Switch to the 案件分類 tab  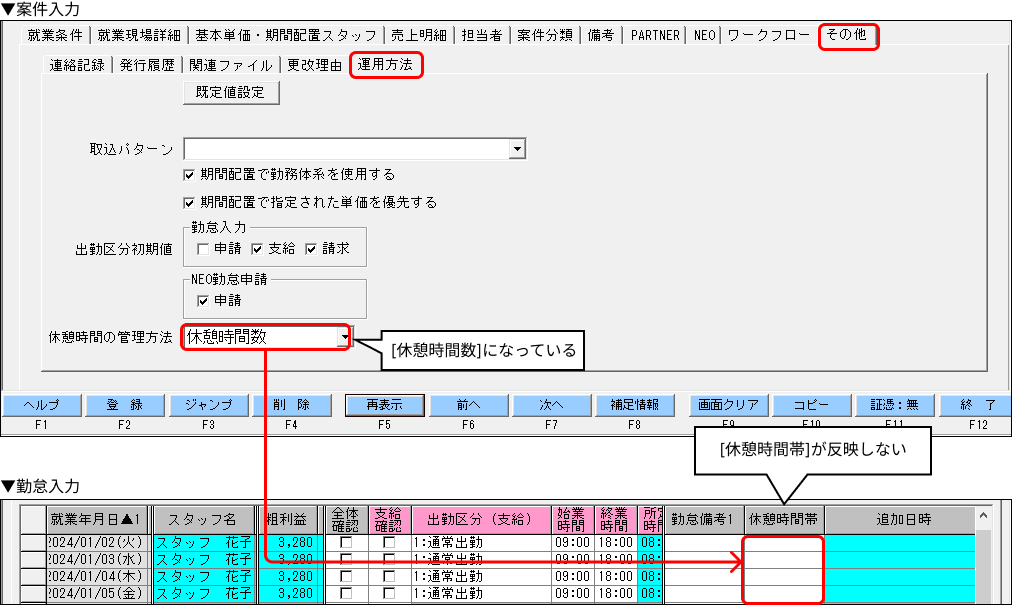coord(545,35)
